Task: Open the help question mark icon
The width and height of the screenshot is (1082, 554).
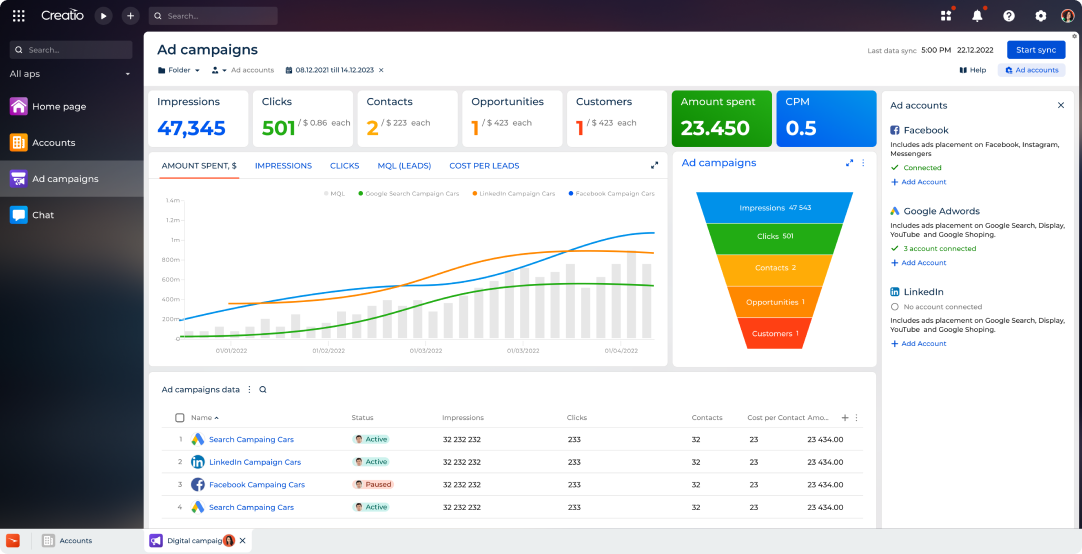Action: click(x=1009, y=16)
